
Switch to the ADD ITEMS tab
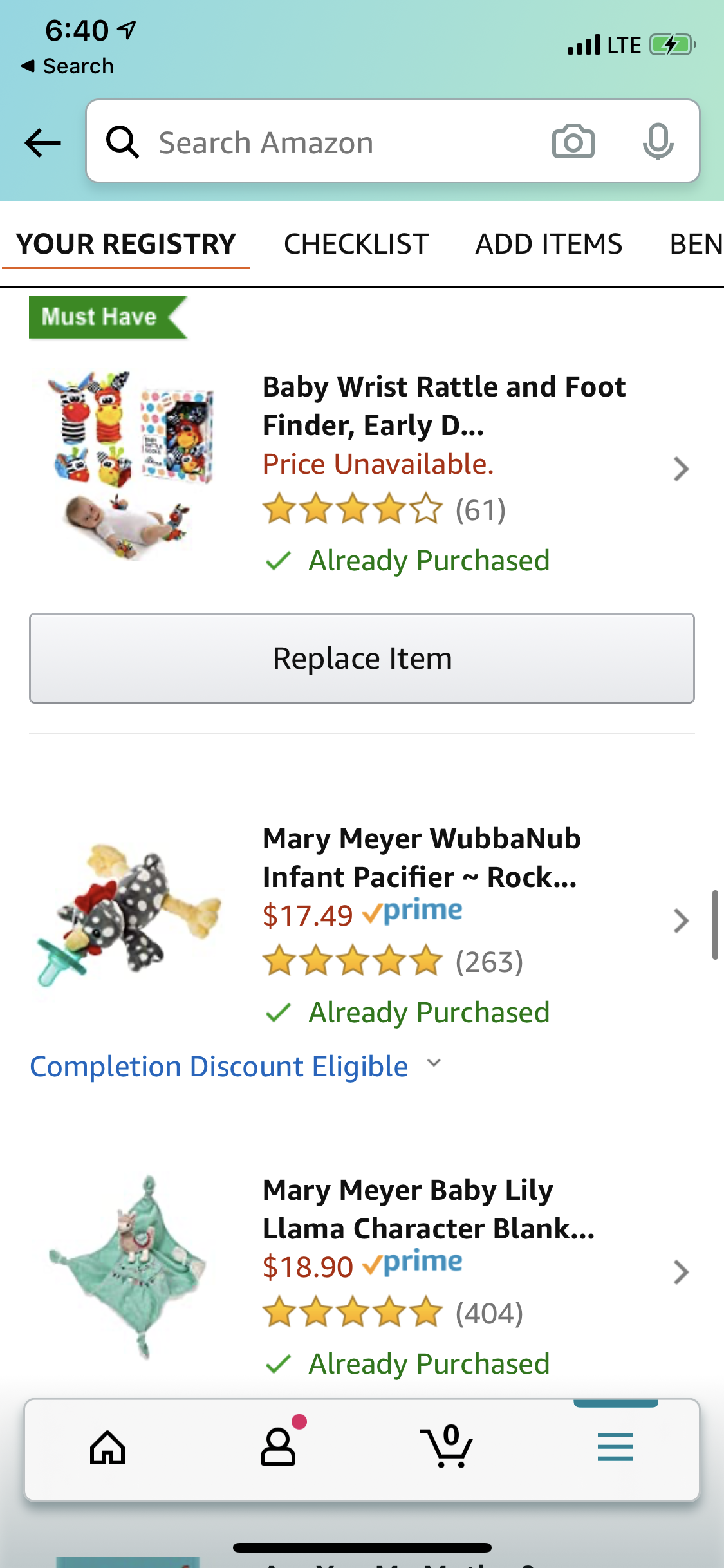tap(548, 245)
